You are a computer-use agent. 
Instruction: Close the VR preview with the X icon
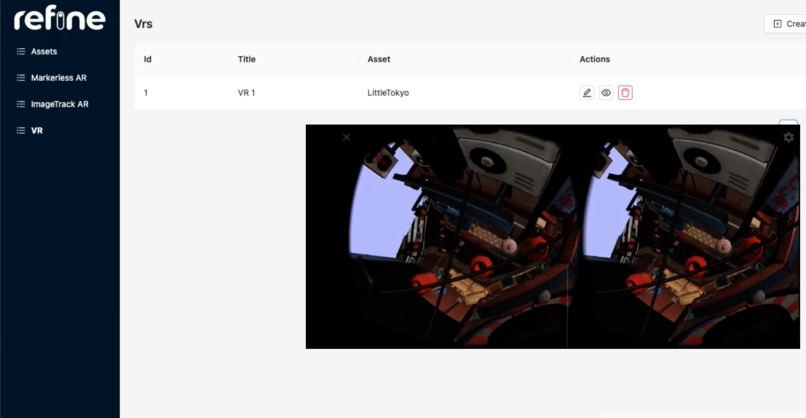346,137
